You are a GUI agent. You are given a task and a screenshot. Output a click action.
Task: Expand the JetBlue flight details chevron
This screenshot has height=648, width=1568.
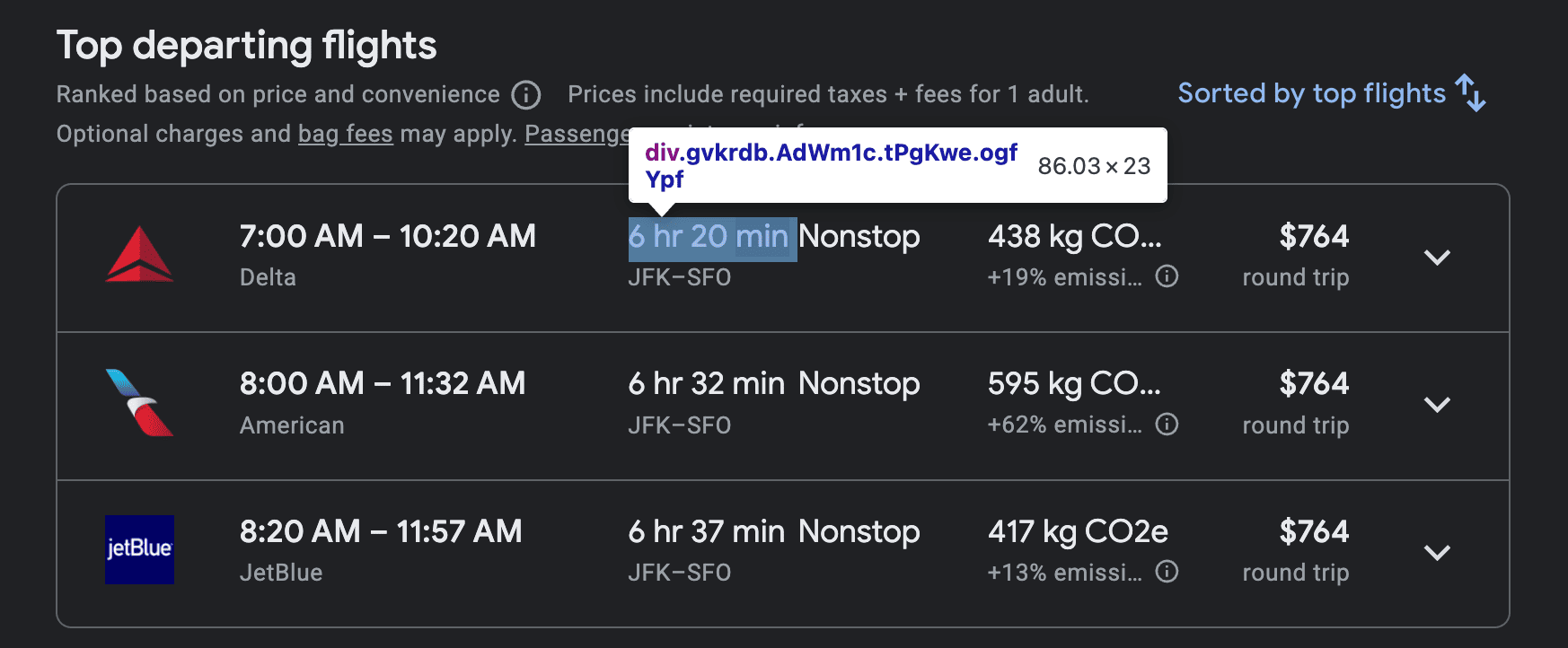point(1438,551)
